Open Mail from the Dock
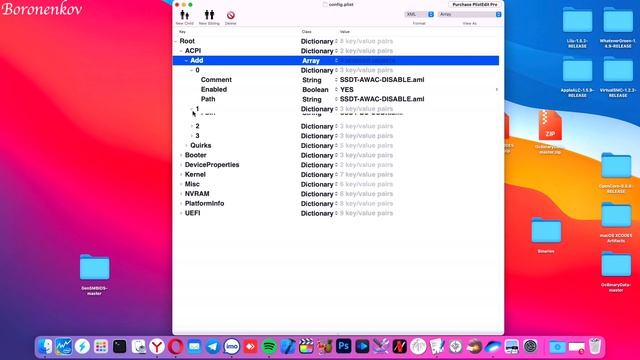Screen dimensions: 640x360 click(194, 347)
